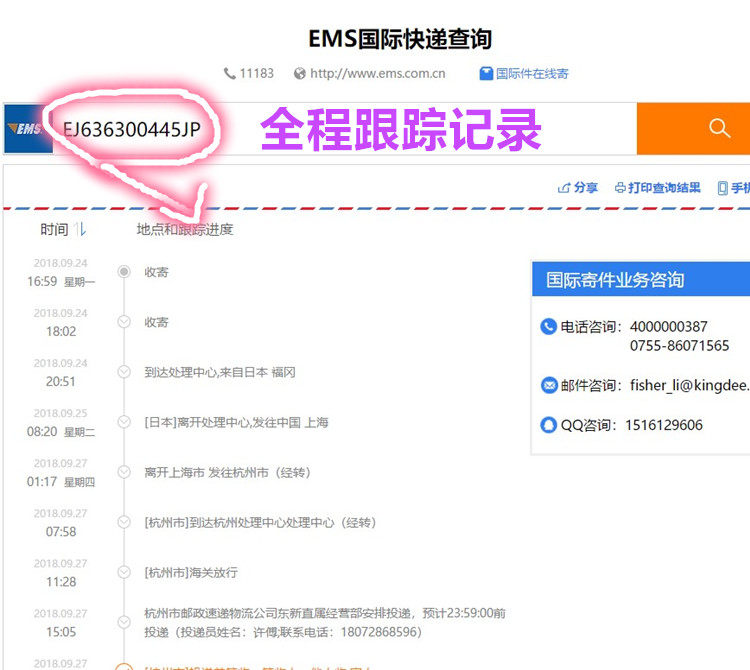Click 到达处理中心,来自日本 福冈 entry

pyautogui.click(x=220, y=372)
